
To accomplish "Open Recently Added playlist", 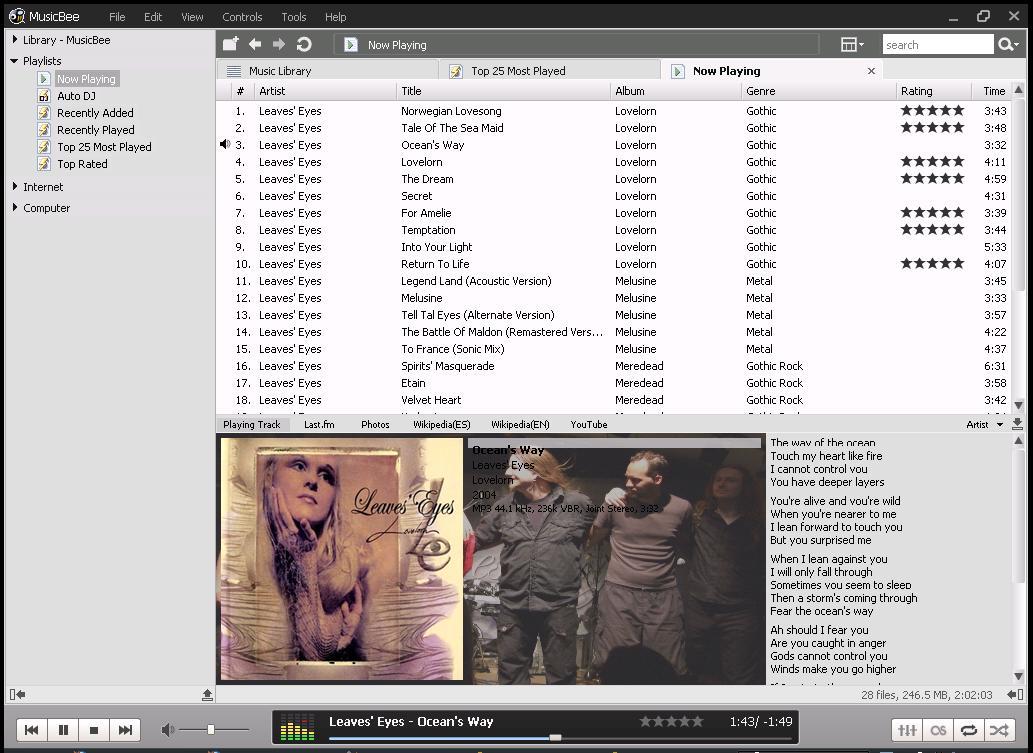I will [95, 113].
